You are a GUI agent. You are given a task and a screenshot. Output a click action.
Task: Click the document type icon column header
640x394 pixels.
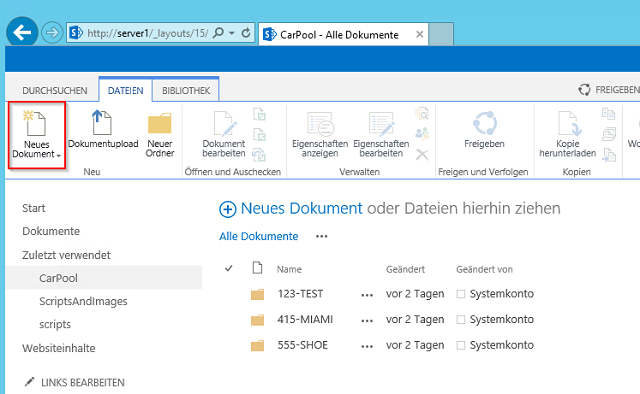[x=257, y=268]
